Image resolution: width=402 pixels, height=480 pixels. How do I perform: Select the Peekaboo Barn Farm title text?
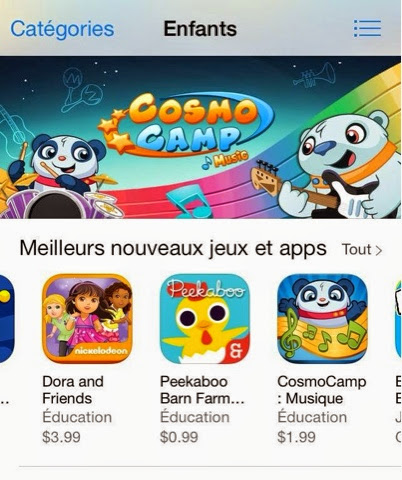[202, 390]
